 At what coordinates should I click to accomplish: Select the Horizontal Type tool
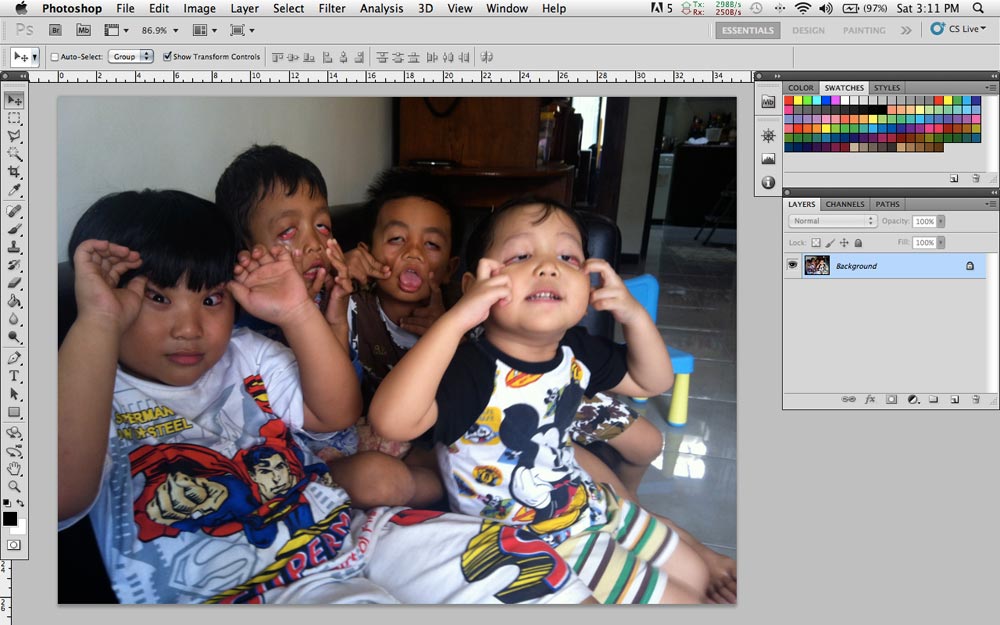14,376
